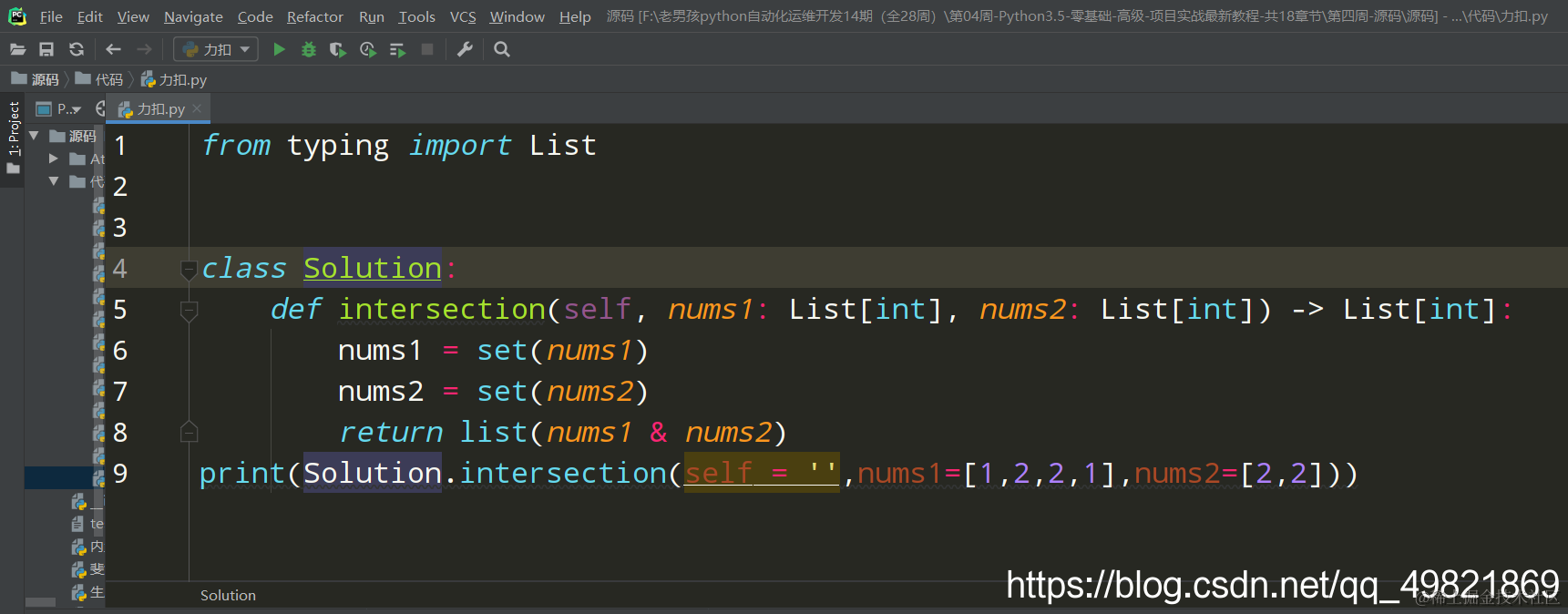Run with coverage shield icon
Viewport: 1568px width, 614px height.
click(x=338, y=49)
